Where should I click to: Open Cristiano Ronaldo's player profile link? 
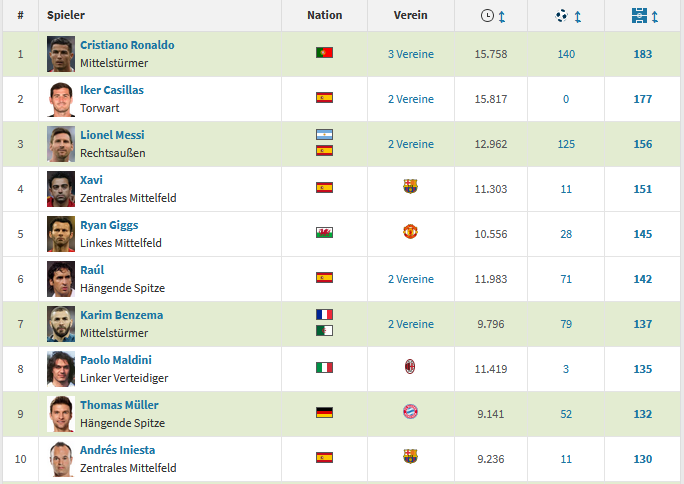[x=127, y=45]
